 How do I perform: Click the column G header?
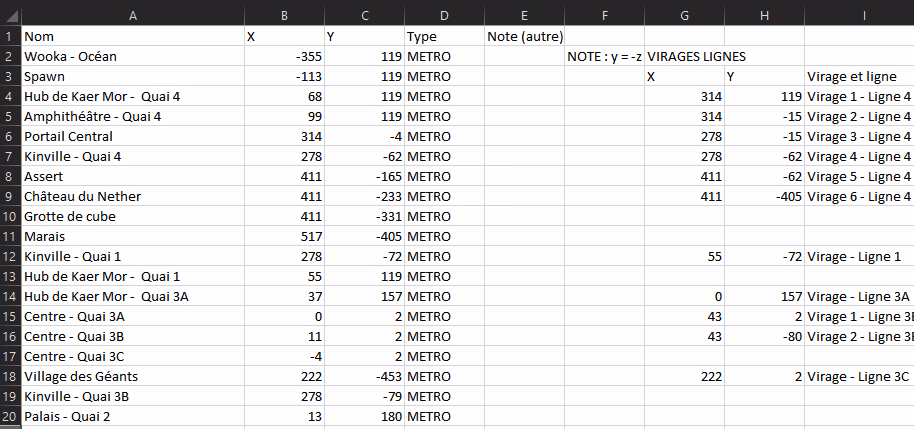[684, 12]
